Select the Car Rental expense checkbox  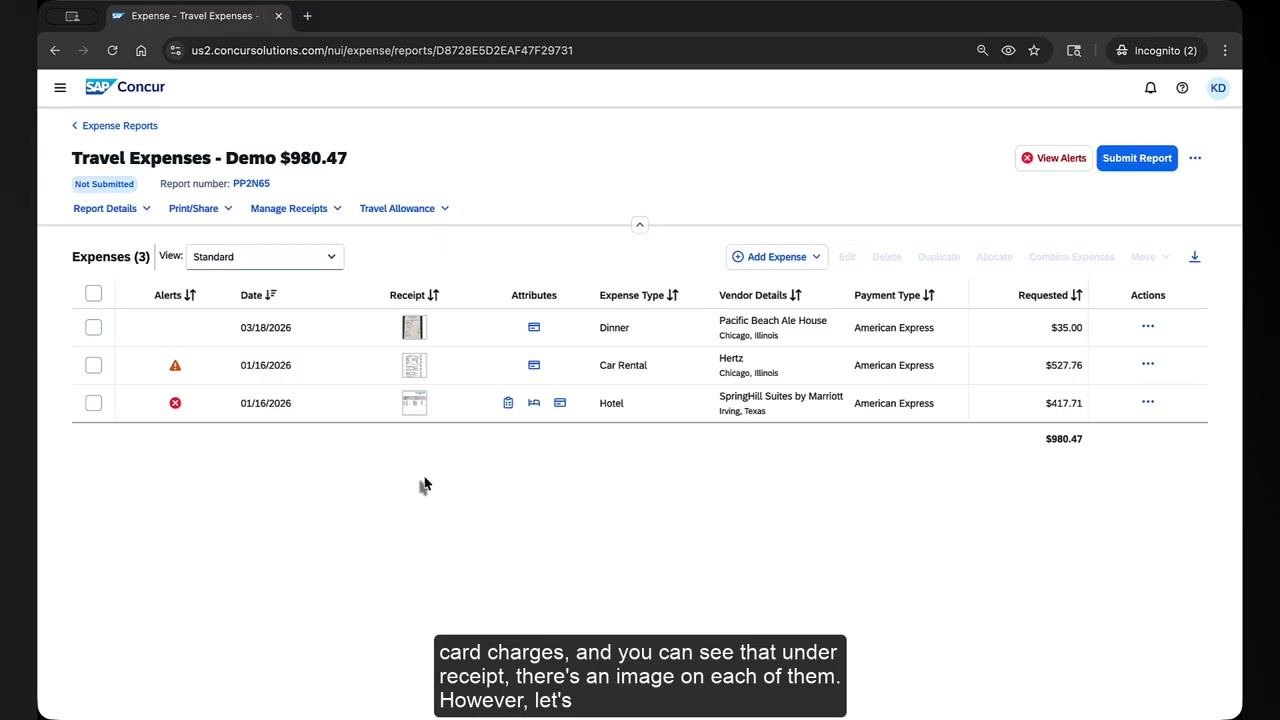[93, 365]
